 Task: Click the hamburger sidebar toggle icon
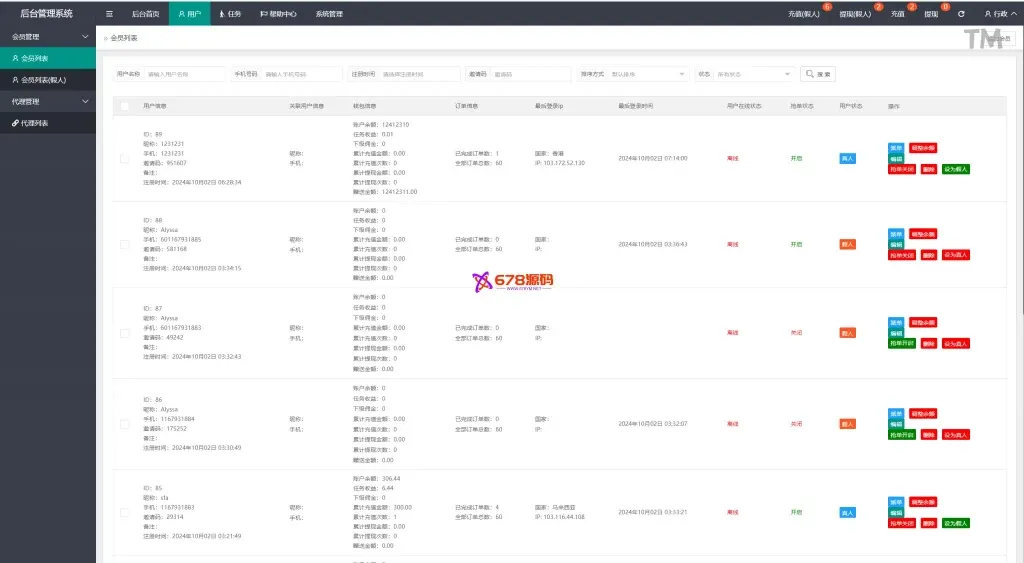click(109, 14)
